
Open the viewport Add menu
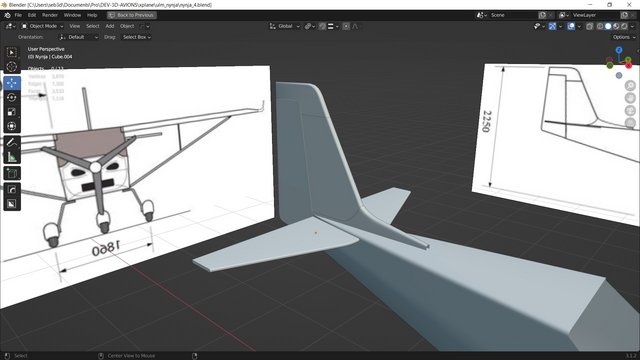click(110, 26)
